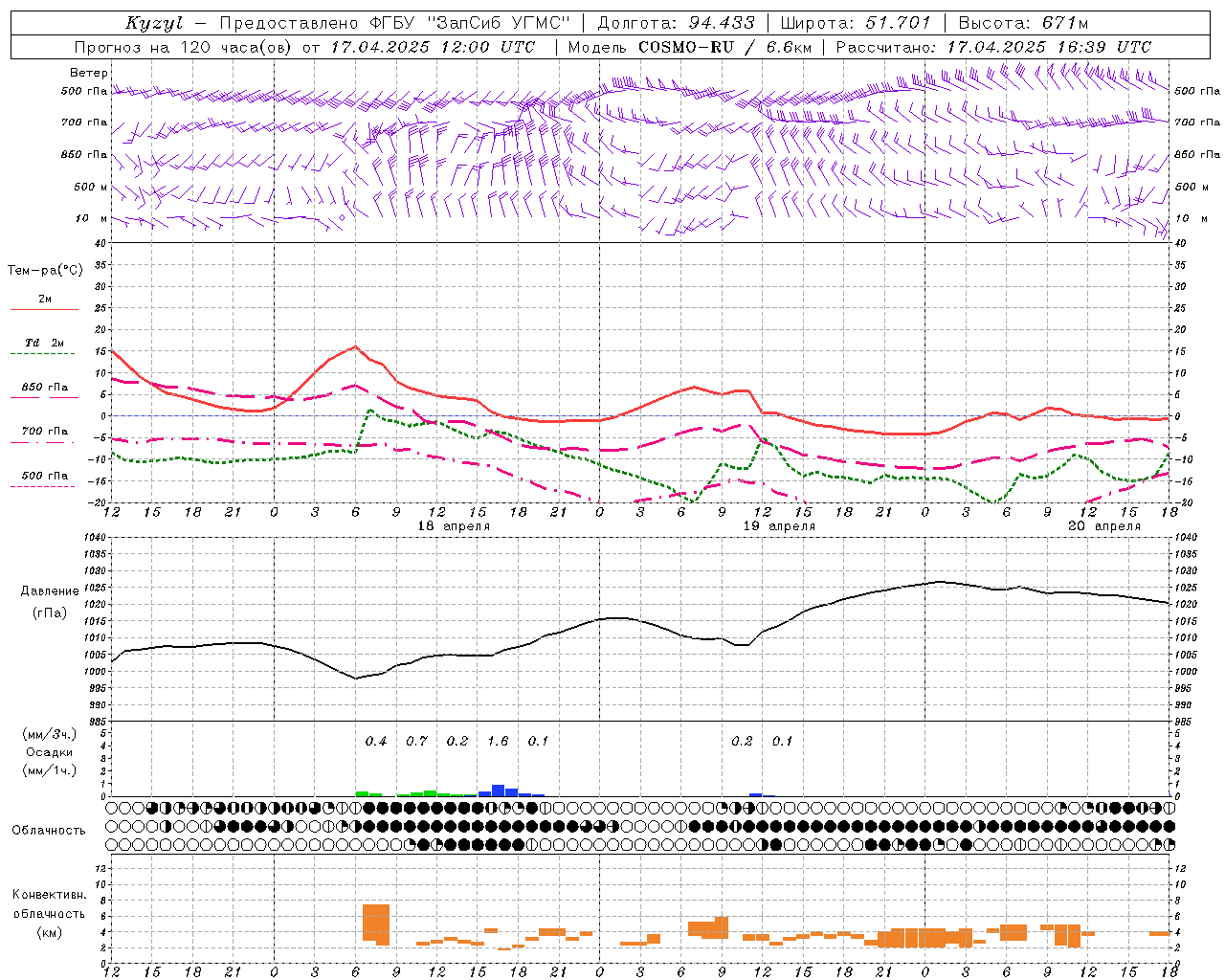
Task: Click the pink long-dash legend line under 850 гПа
Action: click(x=44, y=398)
